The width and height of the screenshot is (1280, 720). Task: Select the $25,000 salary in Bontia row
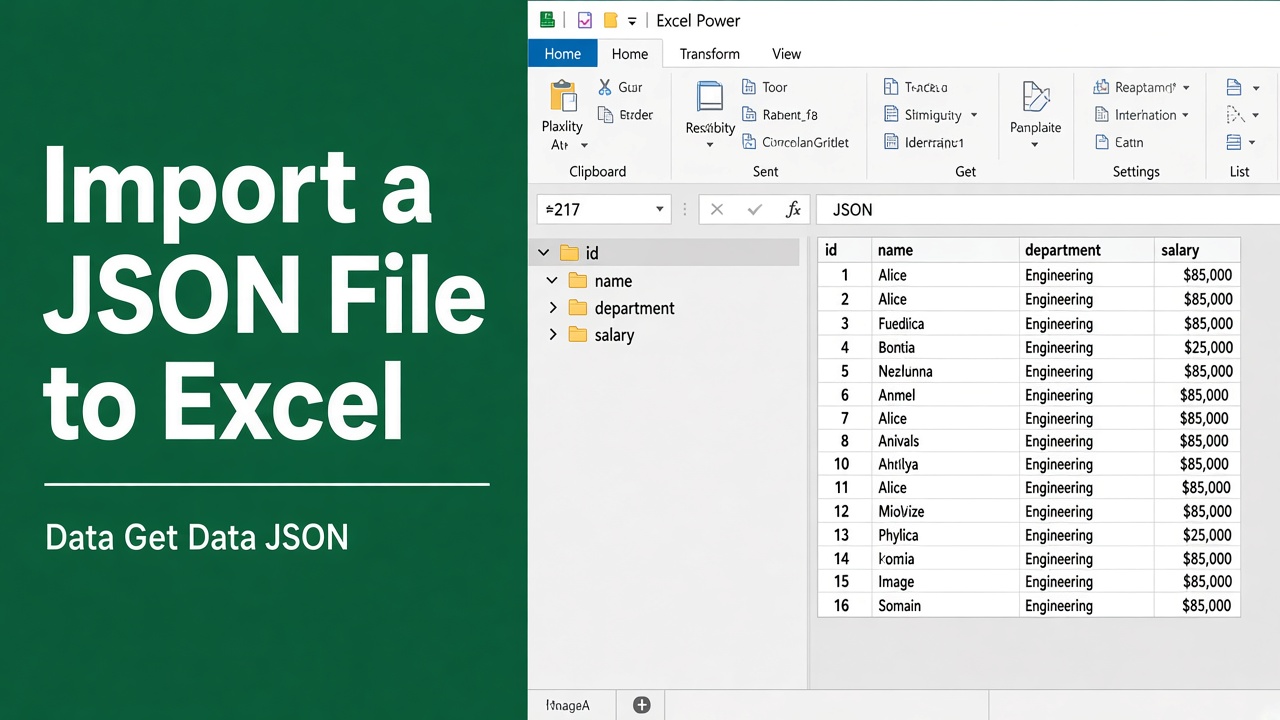[1197, 347]
